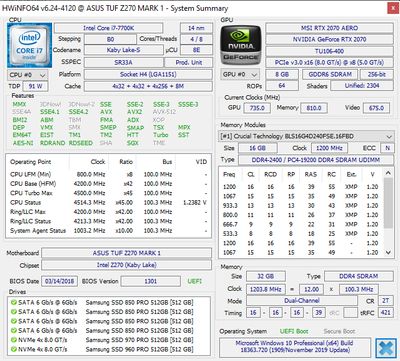Click the Kaby Lake-S codename field
Image resolution: width=400 pixels, height=361 pixels.
coord(123,50)
